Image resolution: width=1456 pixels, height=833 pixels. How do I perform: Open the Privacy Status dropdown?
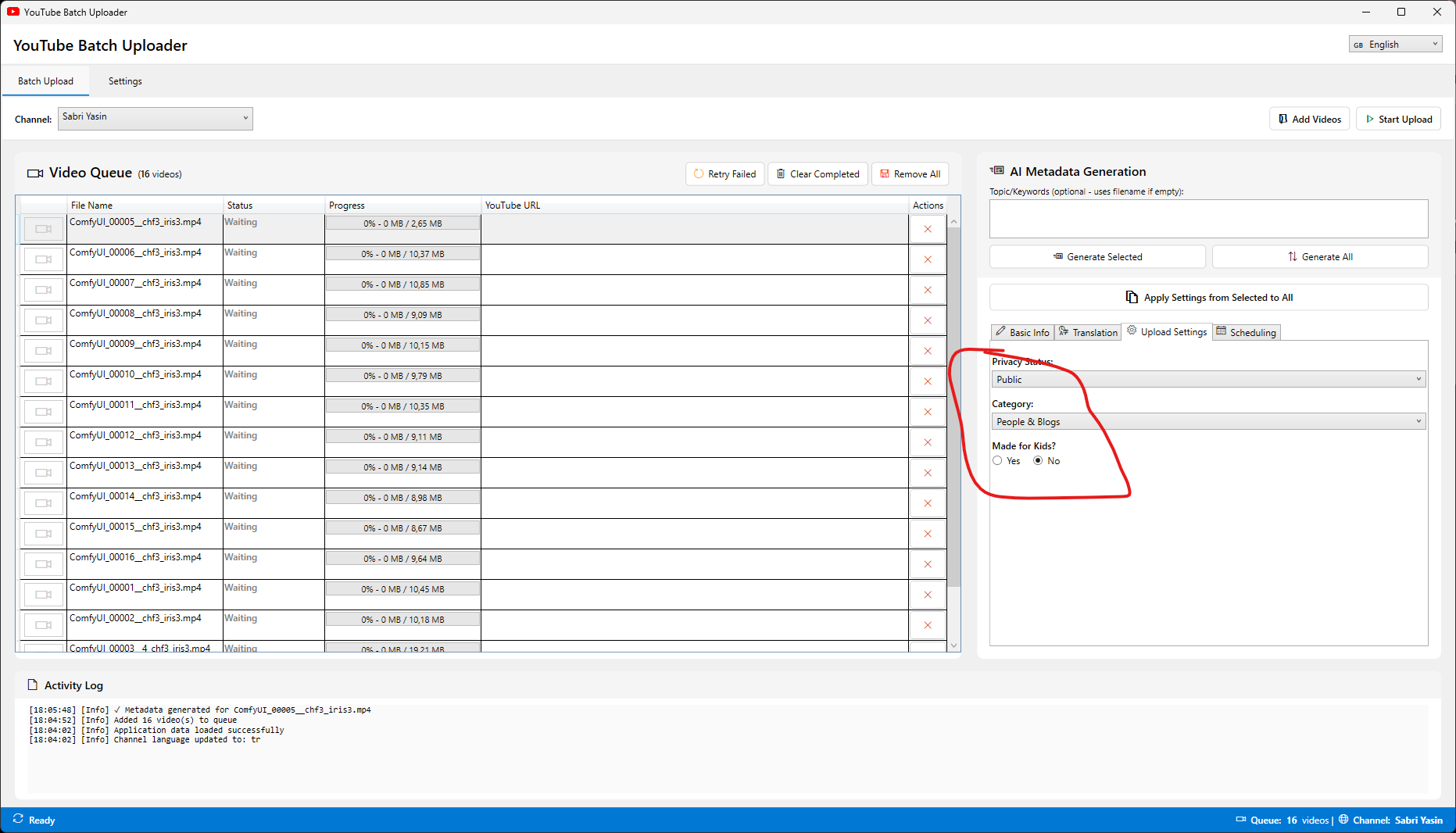1207,380
